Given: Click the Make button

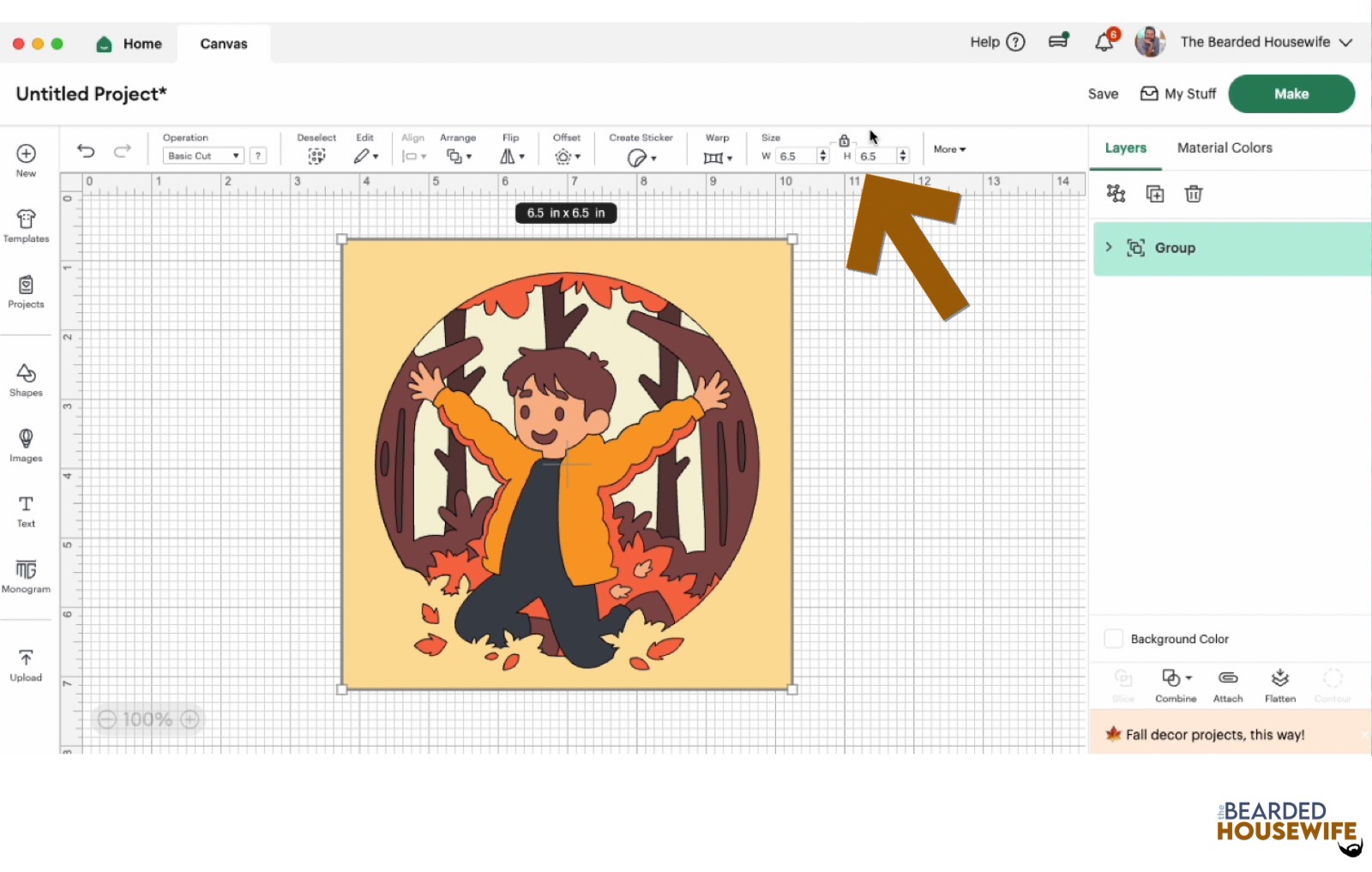Looking at the screenshot, I should (x=1291, y=93).
